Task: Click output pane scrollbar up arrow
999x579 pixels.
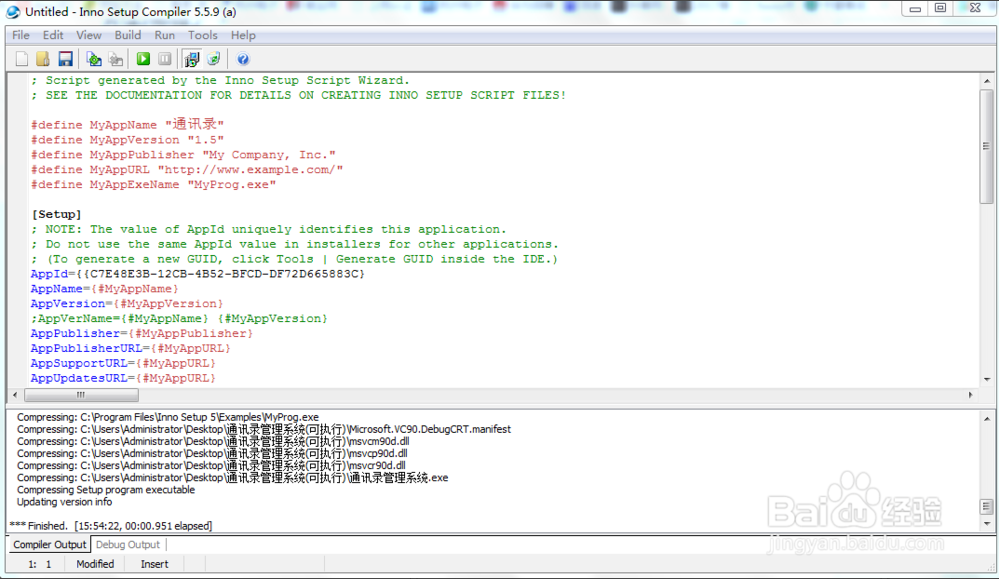Action: tap(987, 418)
